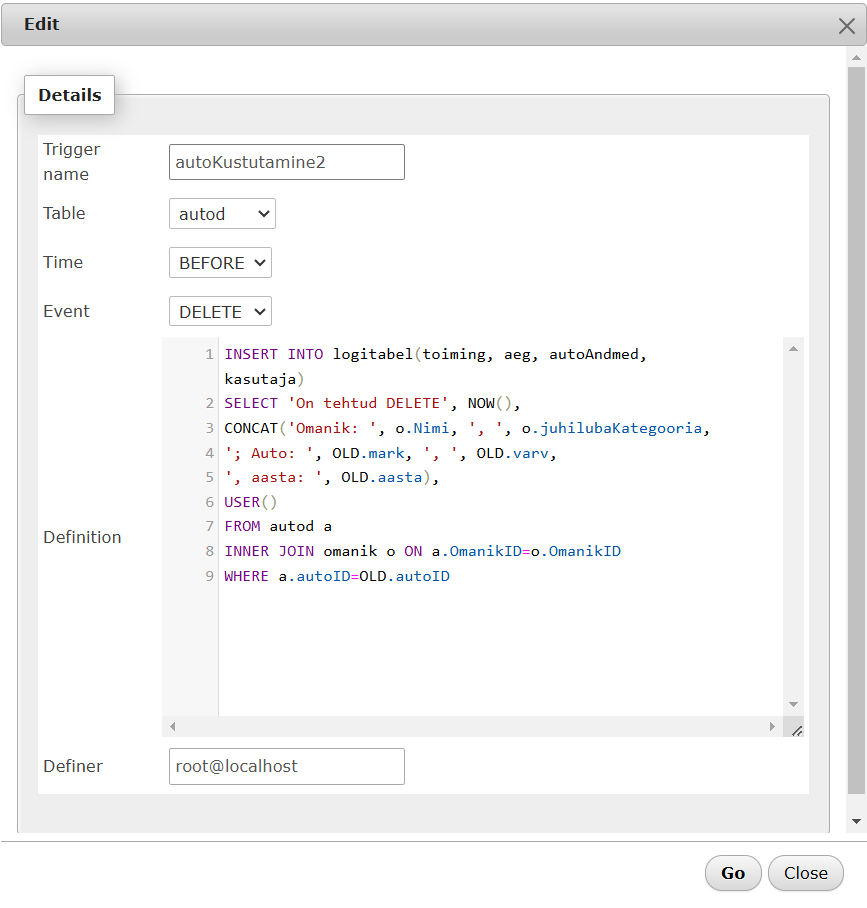Screen dimensions: 867x908
Task: Open the Event dropdown showing DELETE
Action: pos(220,312)
